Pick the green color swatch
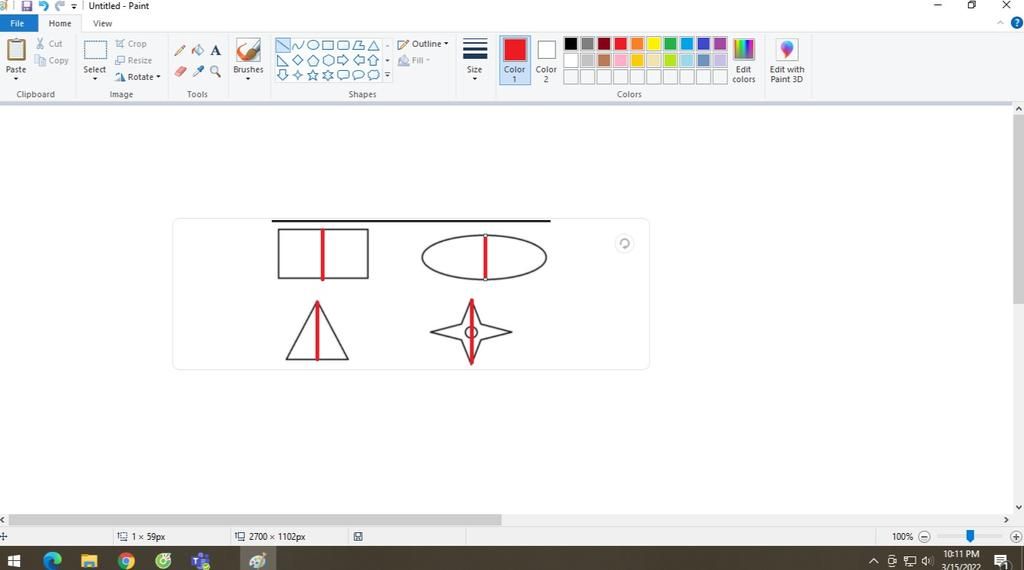Image resolution: width=1024 pixels, height=570 pixels. click(670, 44)
